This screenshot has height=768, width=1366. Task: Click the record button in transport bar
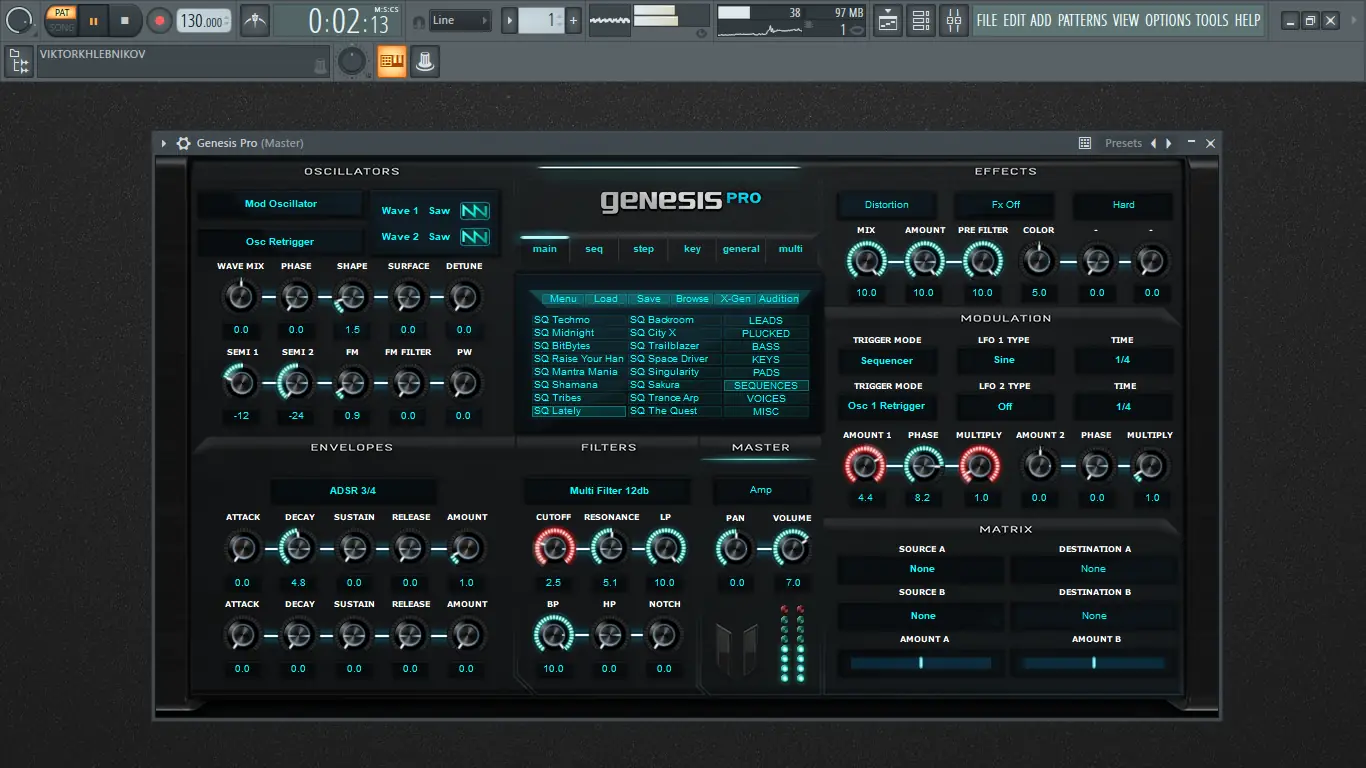[x=159, y=20]
